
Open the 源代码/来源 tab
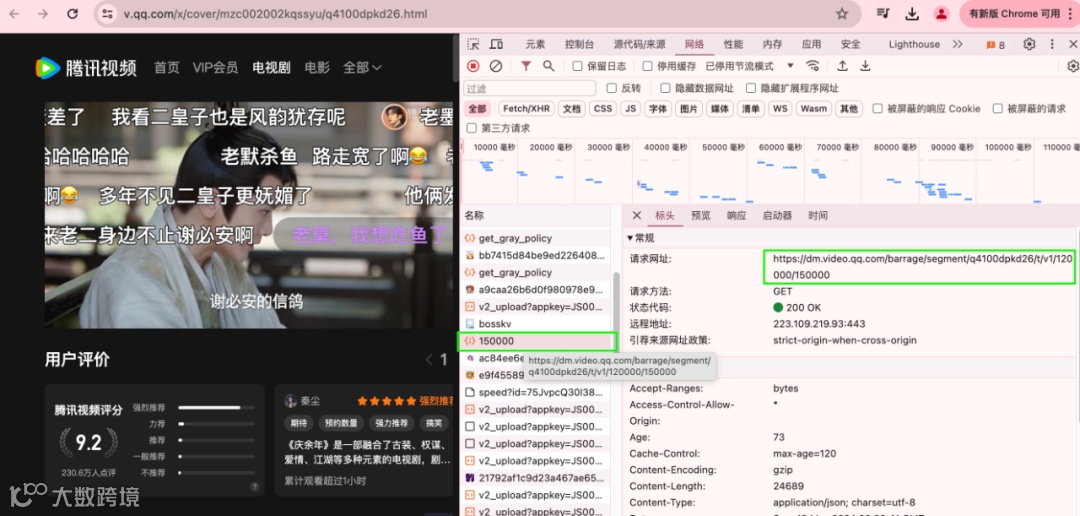pos(639,44)
